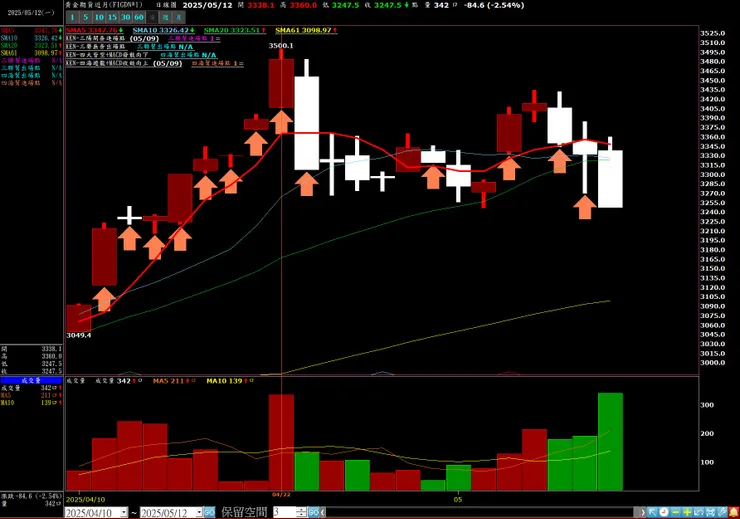Switch to the 15-minute chart interval

112,17
